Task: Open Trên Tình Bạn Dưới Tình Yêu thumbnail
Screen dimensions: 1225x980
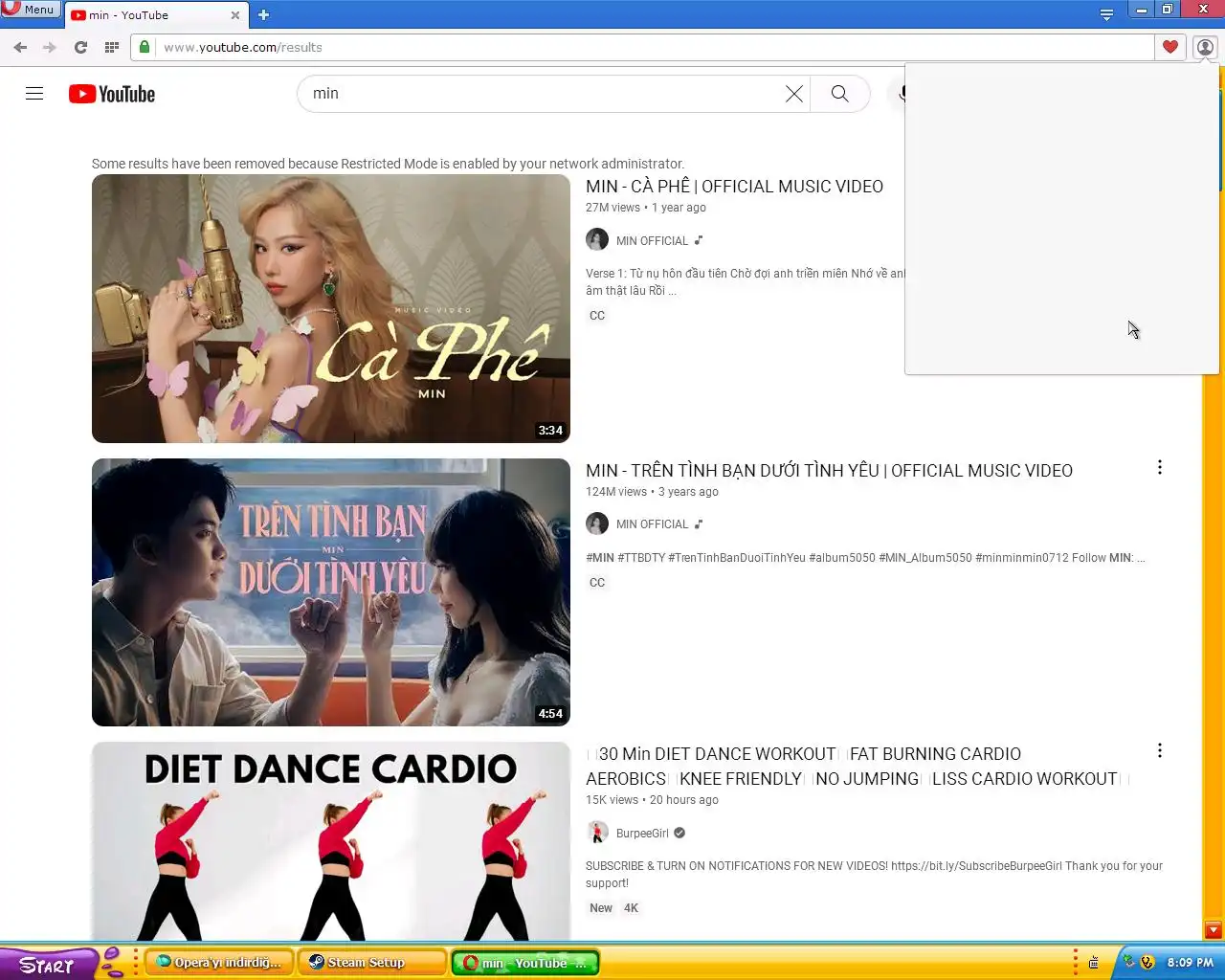Action: [331, 592]
